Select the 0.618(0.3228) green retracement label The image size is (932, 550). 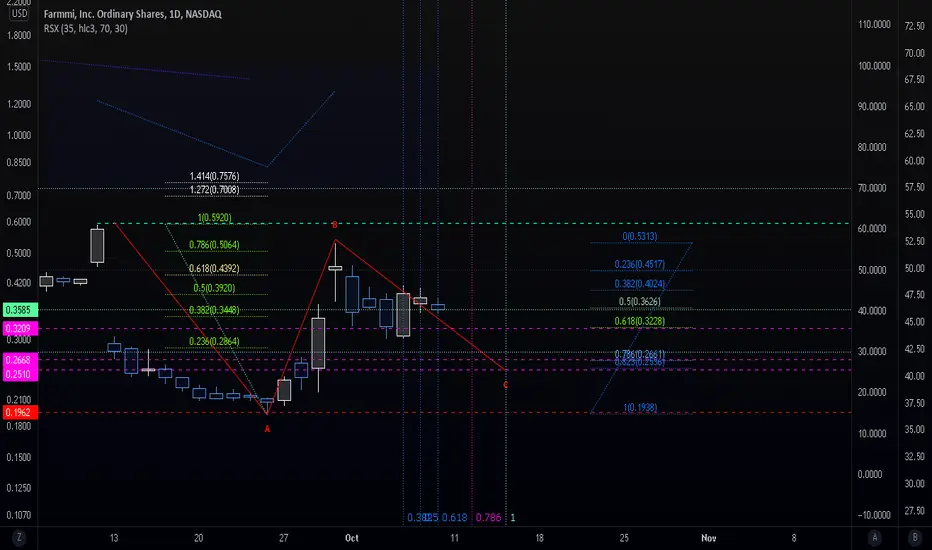click(640, 321)
